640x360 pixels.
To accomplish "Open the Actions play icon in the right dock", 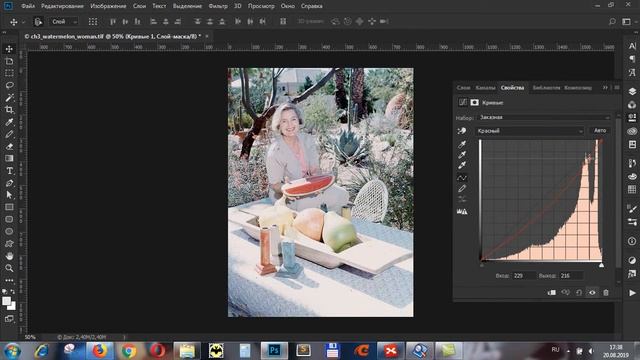I will tap(632, 293).
